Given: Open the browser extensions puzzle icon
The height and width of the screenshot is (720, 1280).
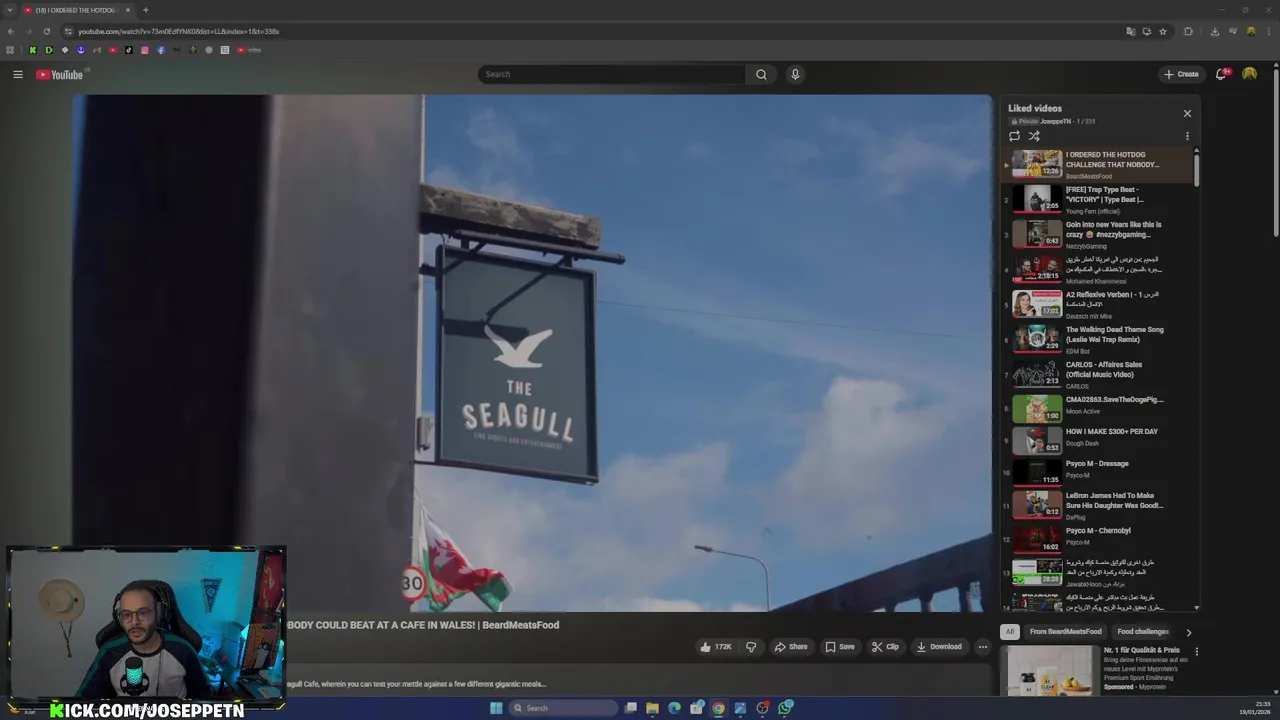Looking at the screenshot, I should click(1188, 31).
